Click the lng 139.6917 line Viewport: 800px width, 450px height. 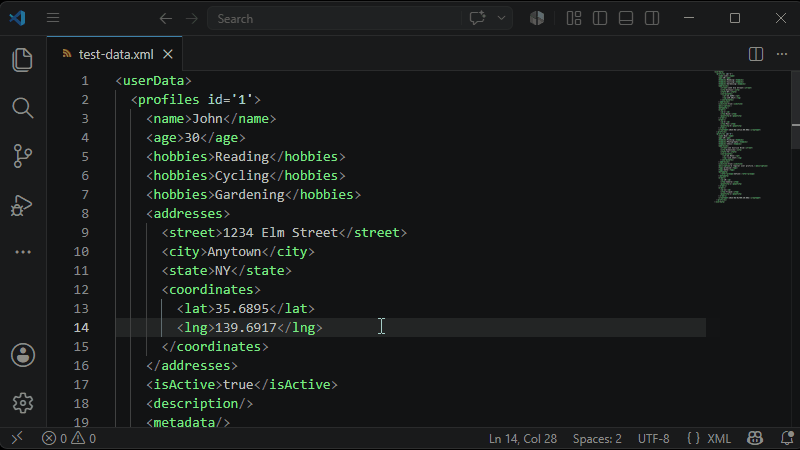click(x=249, y=328)
